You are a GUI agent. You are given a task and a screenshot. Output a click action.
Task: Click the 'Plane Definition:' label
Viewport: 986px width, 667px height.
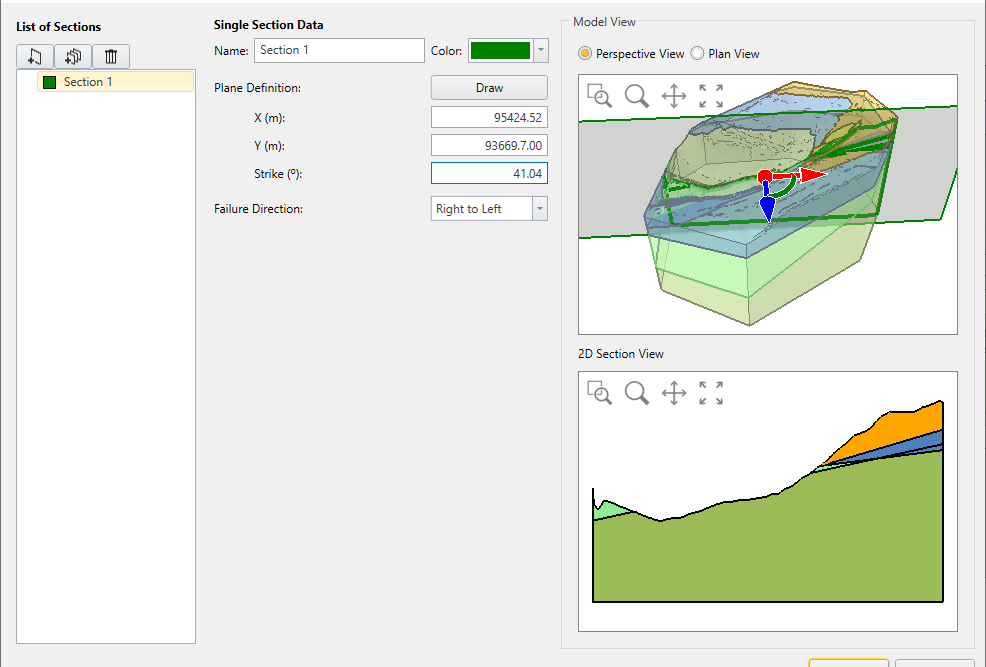[257, 88]
